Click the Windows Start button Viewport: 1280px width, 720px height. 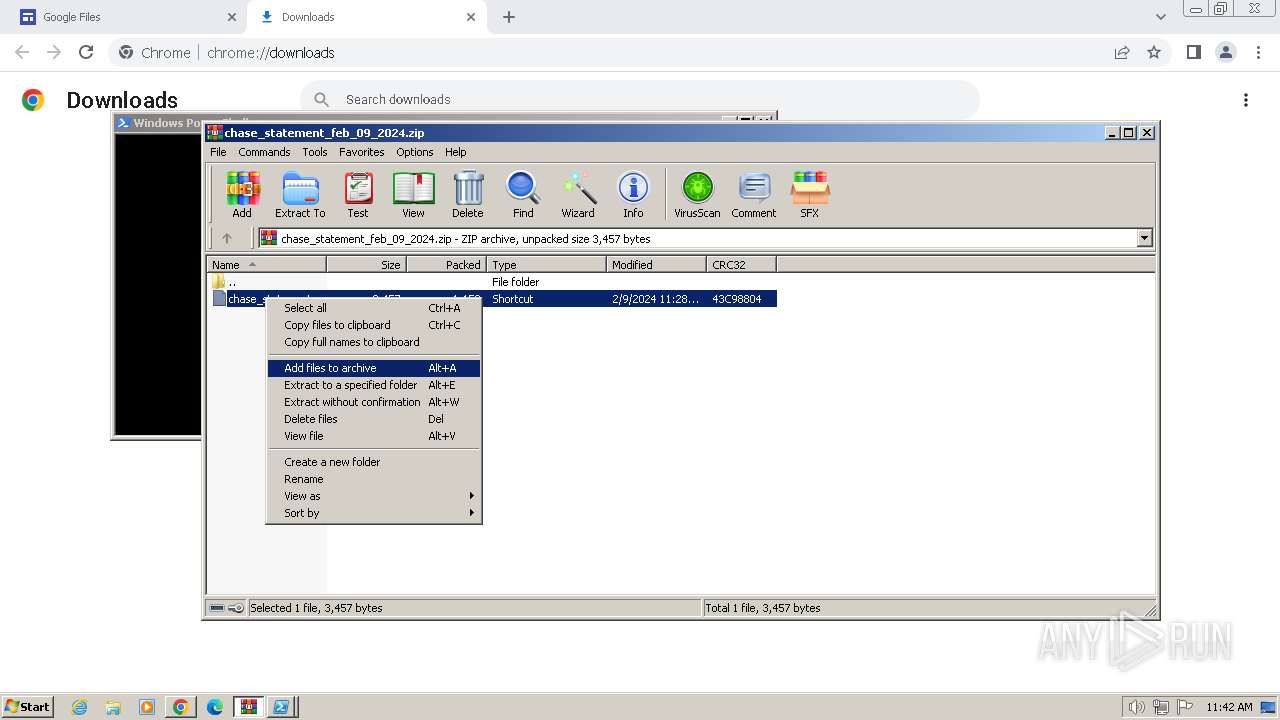pos(27,707)
